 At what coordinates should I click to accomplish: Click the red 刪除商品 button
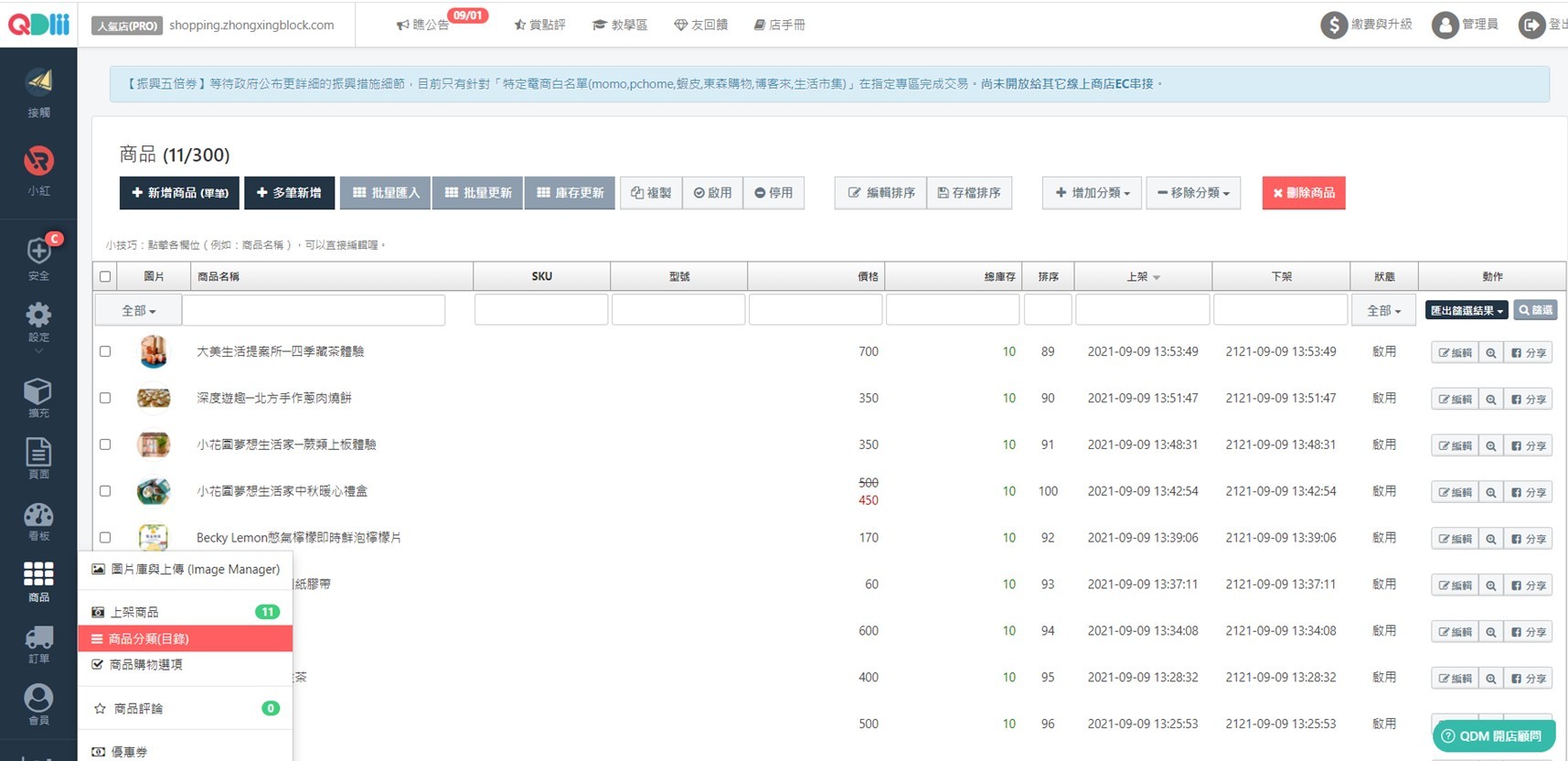pyautogui.click(x=1304, y=193)
